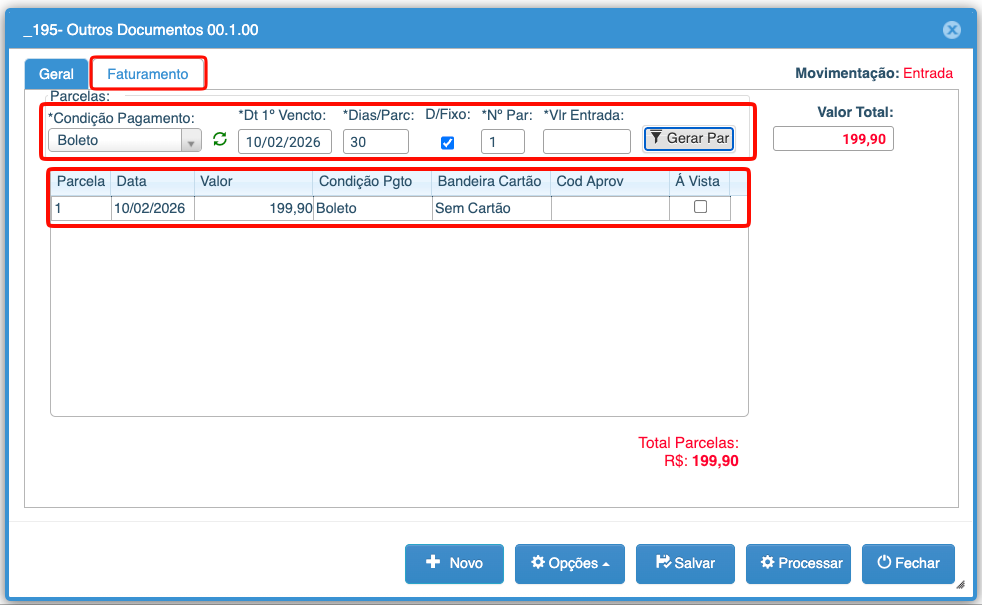This screenshot has height=605, width=982.
Task: Open Opções gear menu
Action: point(569,564)
